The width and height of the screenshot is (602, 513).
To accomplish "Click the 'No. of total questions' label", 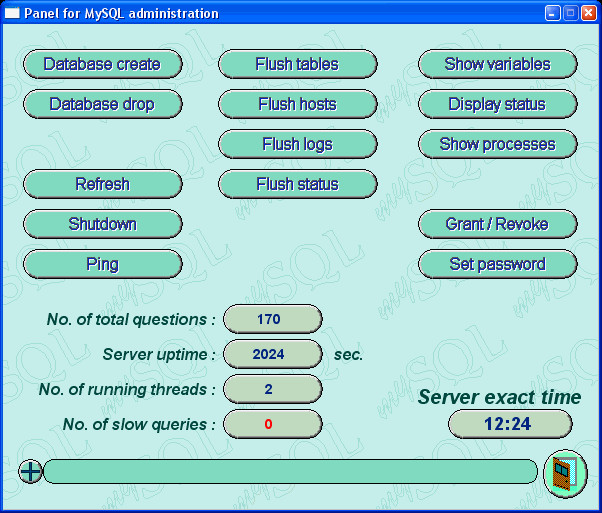I will [x=131, y=319].
